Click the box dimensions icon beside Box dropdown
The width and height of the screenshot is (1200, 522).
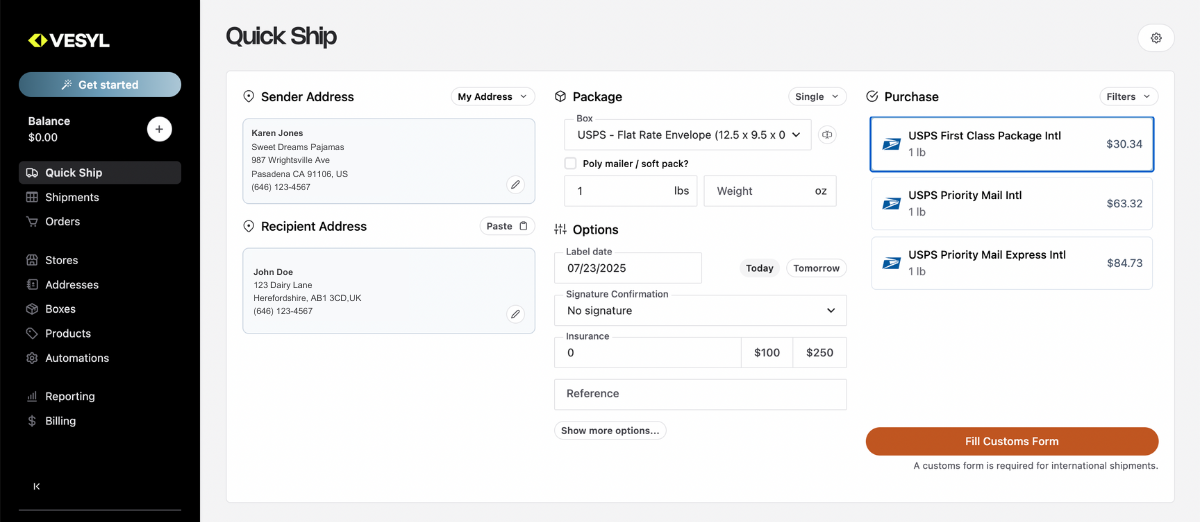tap(827, 135)
